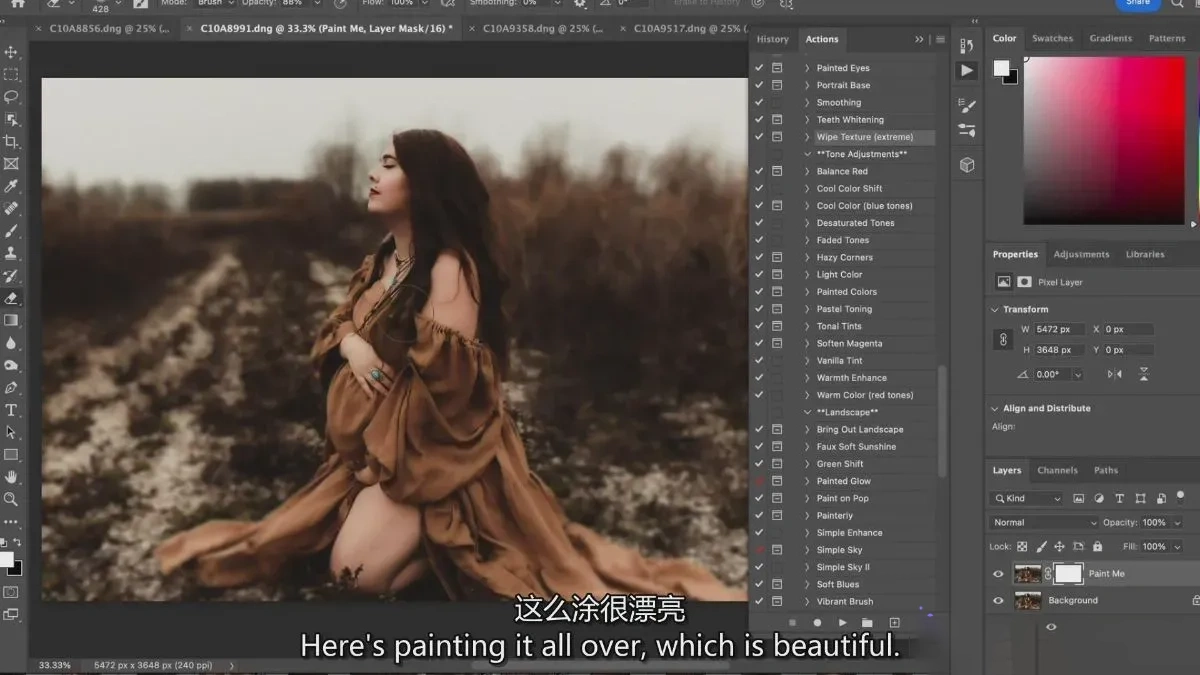
Task: Switch to the Channels tab
Action: (1057, 470)
